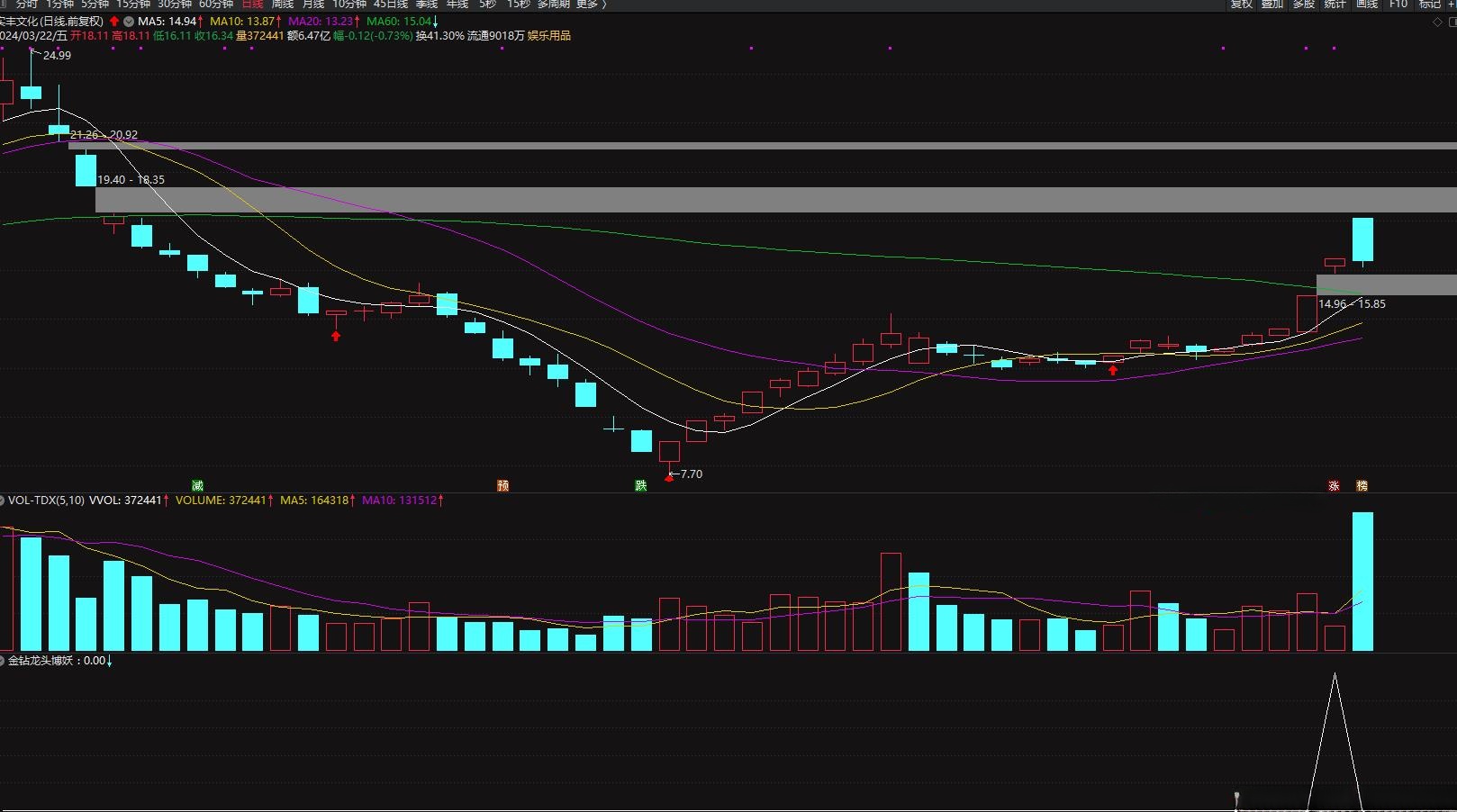Click the 预 event marker icon

click(x=502, y=486)
